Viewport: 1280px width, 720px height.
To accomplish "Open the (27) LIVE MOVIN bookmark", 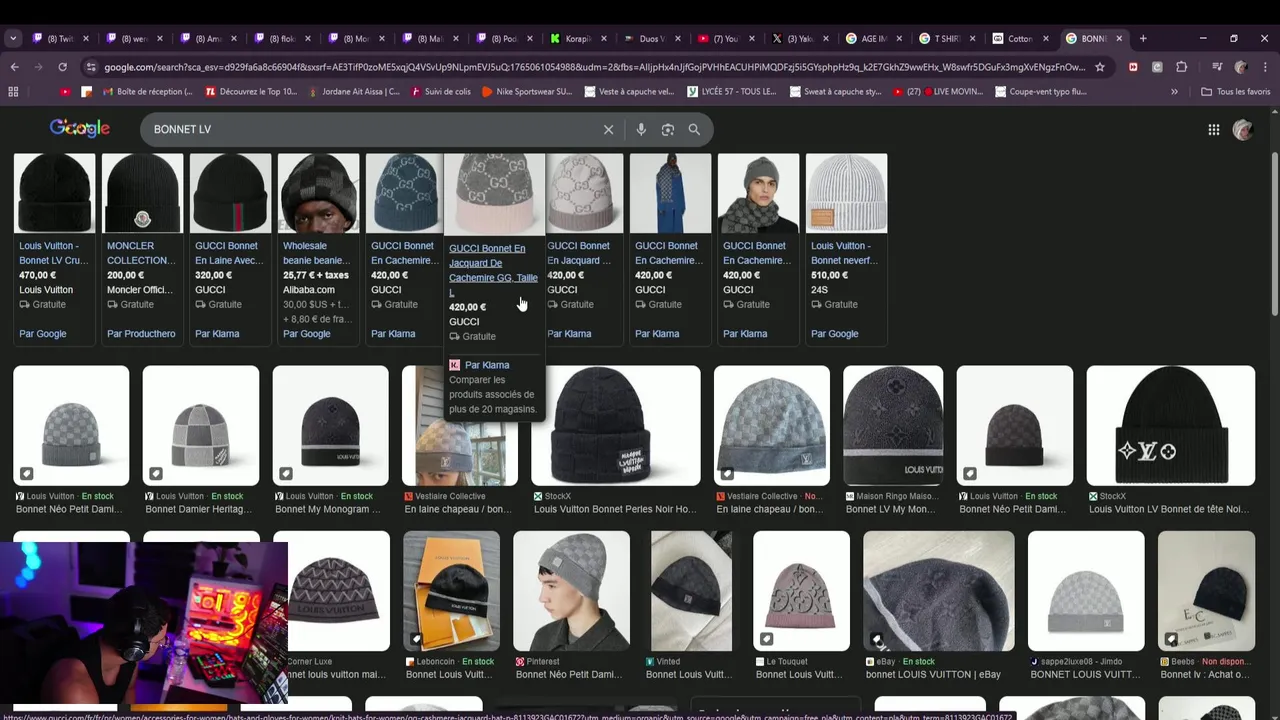I will pyautogui.click(x=937, y=91).
